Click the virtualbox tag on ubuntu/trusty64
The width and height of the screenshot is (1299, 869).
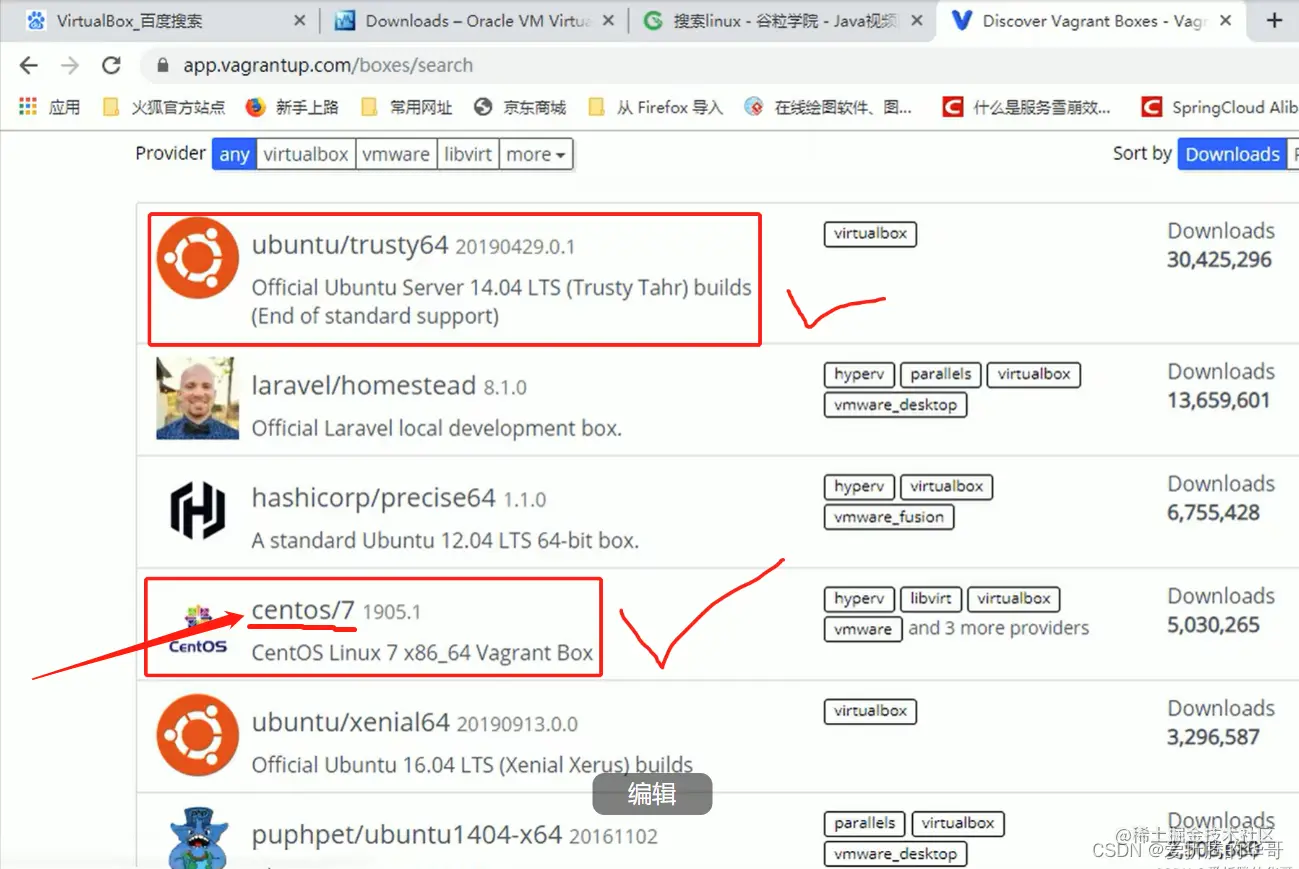tap(870, 234)
